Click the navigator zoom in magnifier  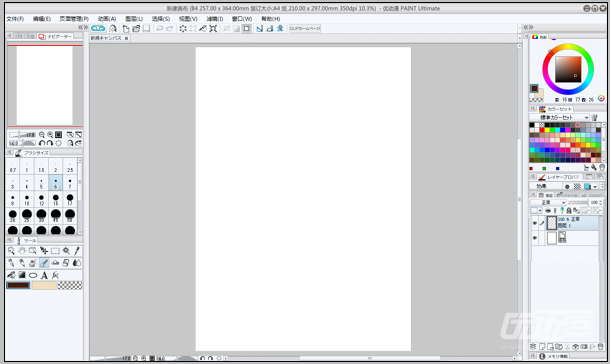[x=50, y=135]
